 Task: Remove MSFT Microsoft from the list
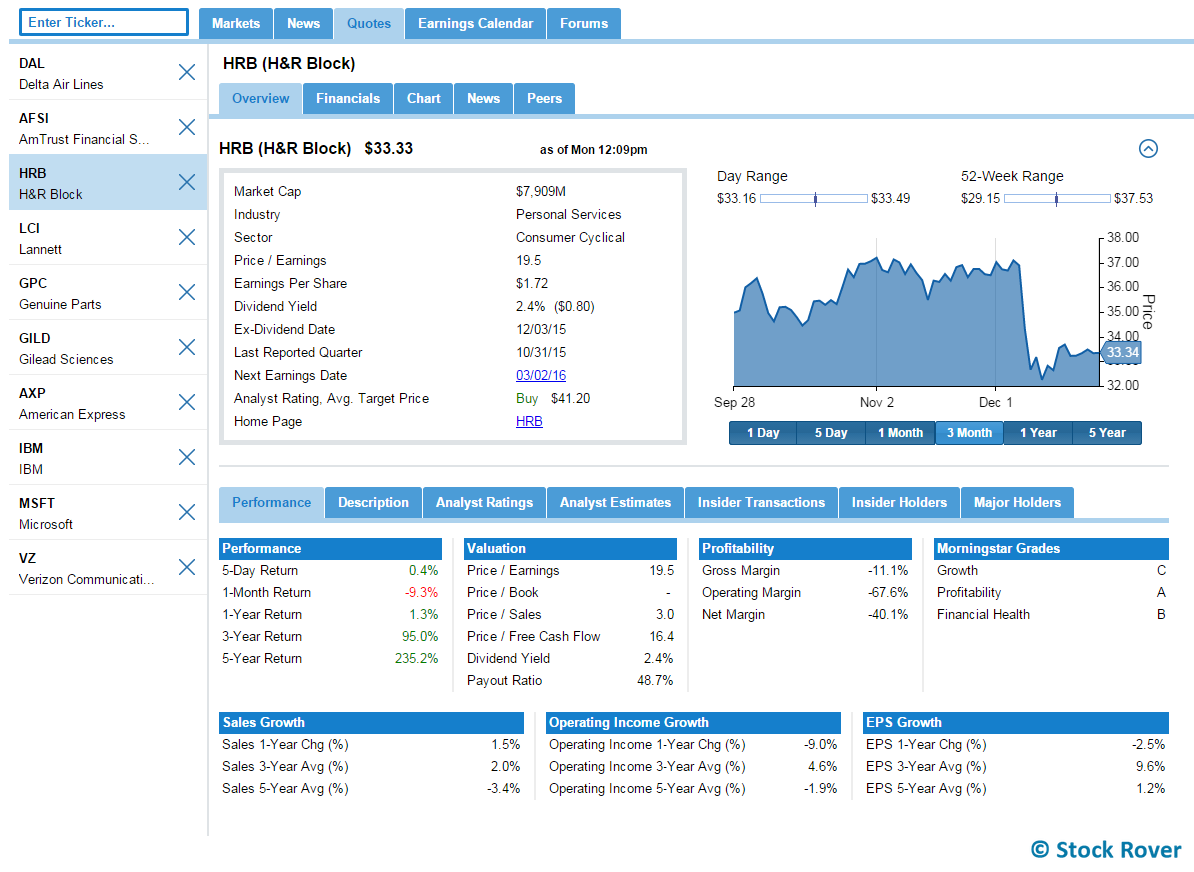point(187,512)
